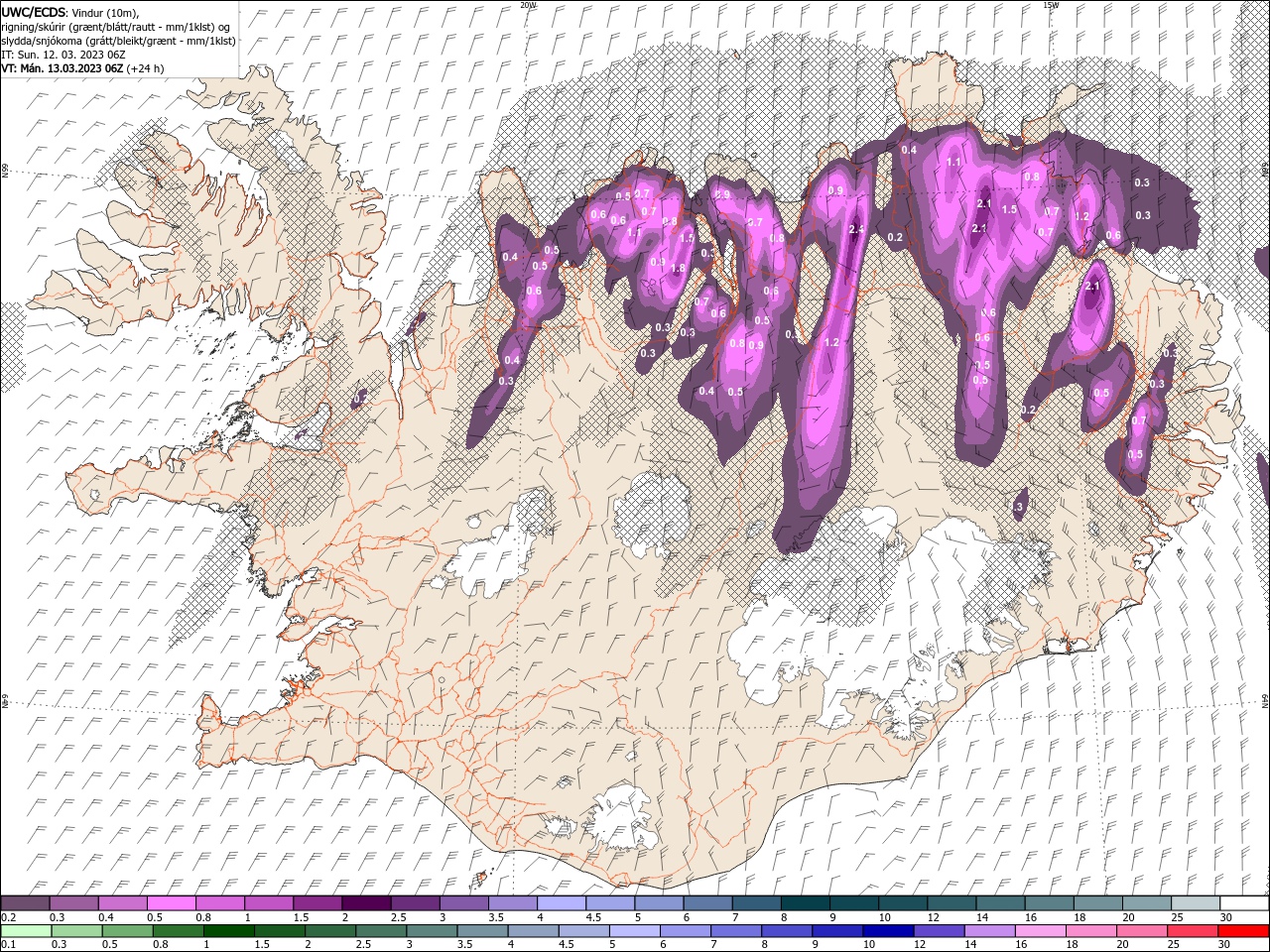Select lower legend row swatch labeled 0.1
Viewport: 1270px width, 952px height.
pyautogui.click(x=25, y=931)
